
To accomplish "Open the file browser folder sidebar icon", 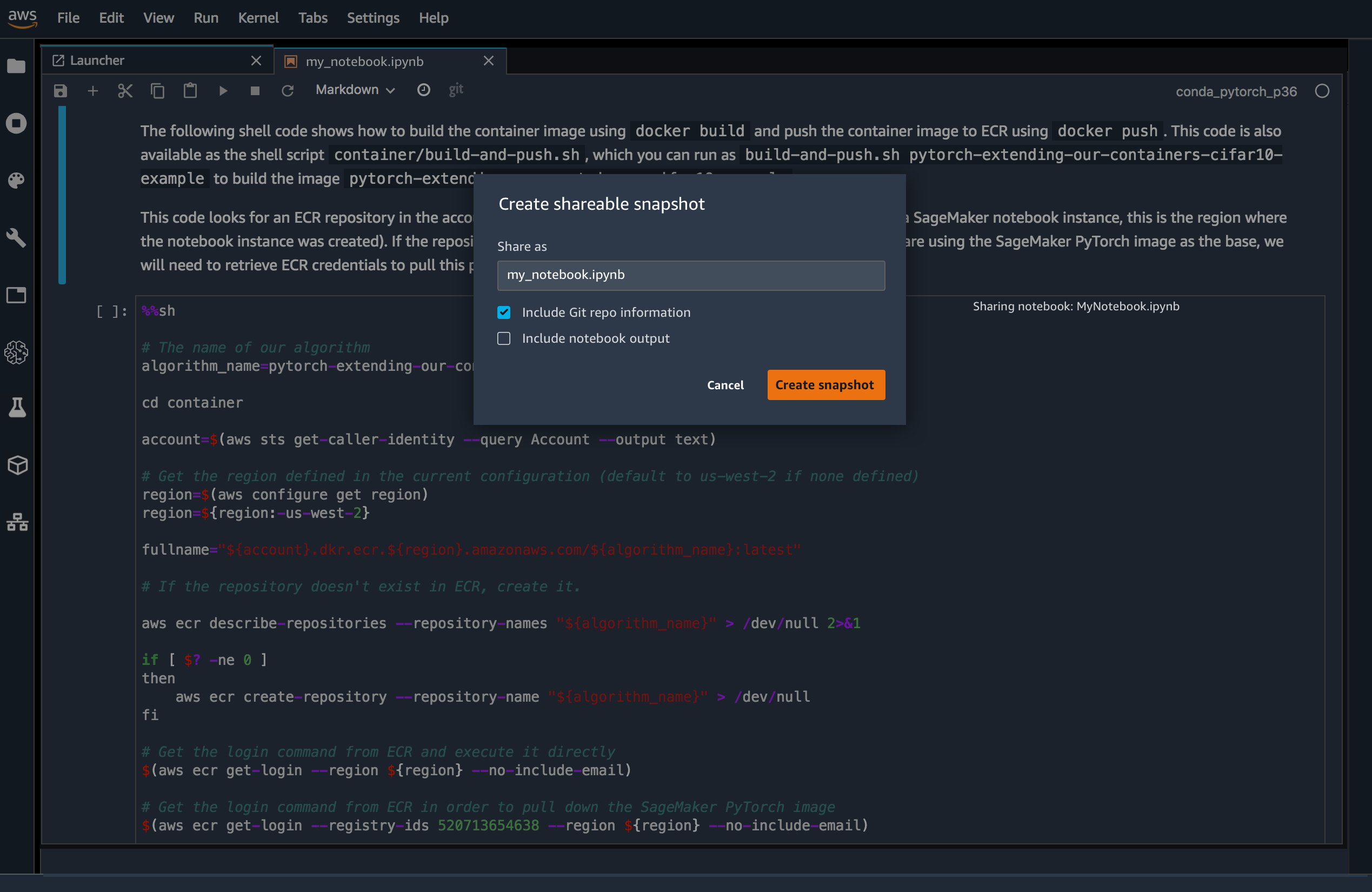I will [x=17, y=66].
